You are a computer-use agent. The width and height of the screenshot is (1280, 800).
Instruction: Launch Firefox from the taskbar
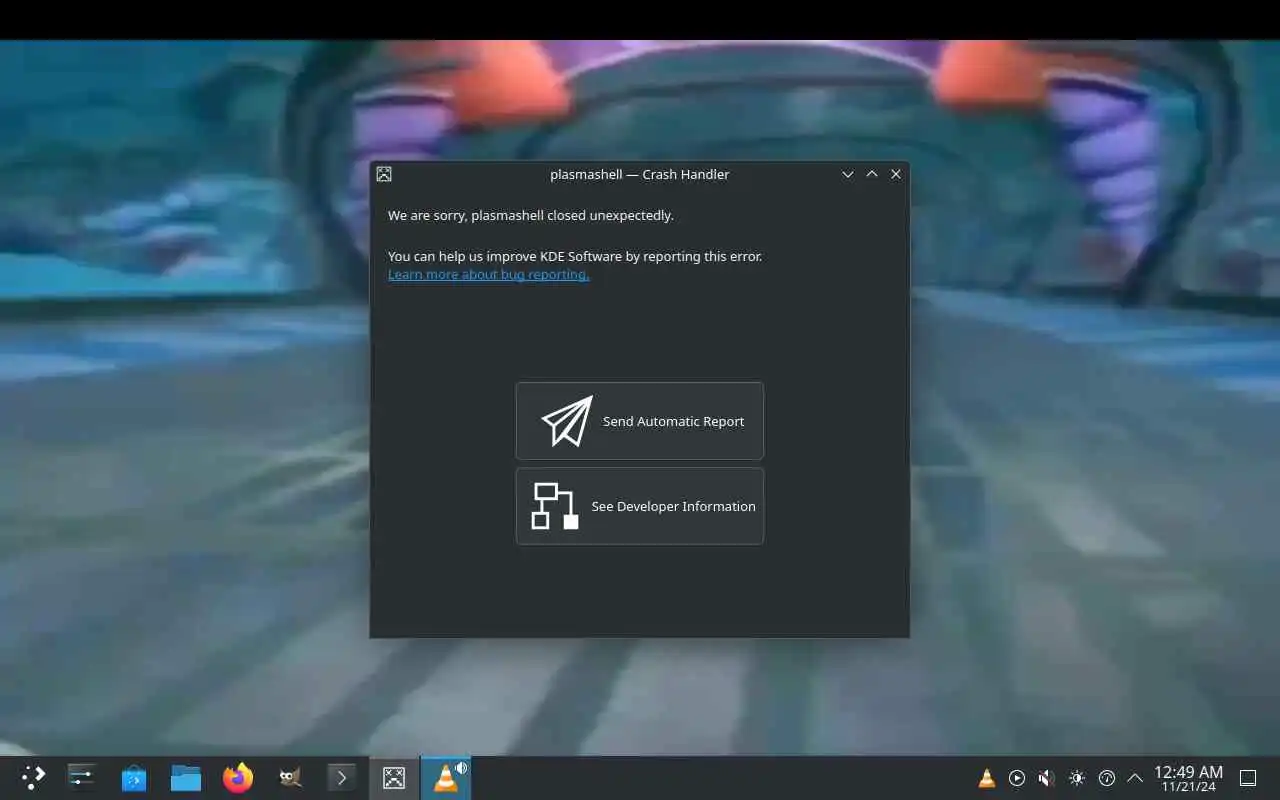tap(238, 777)
